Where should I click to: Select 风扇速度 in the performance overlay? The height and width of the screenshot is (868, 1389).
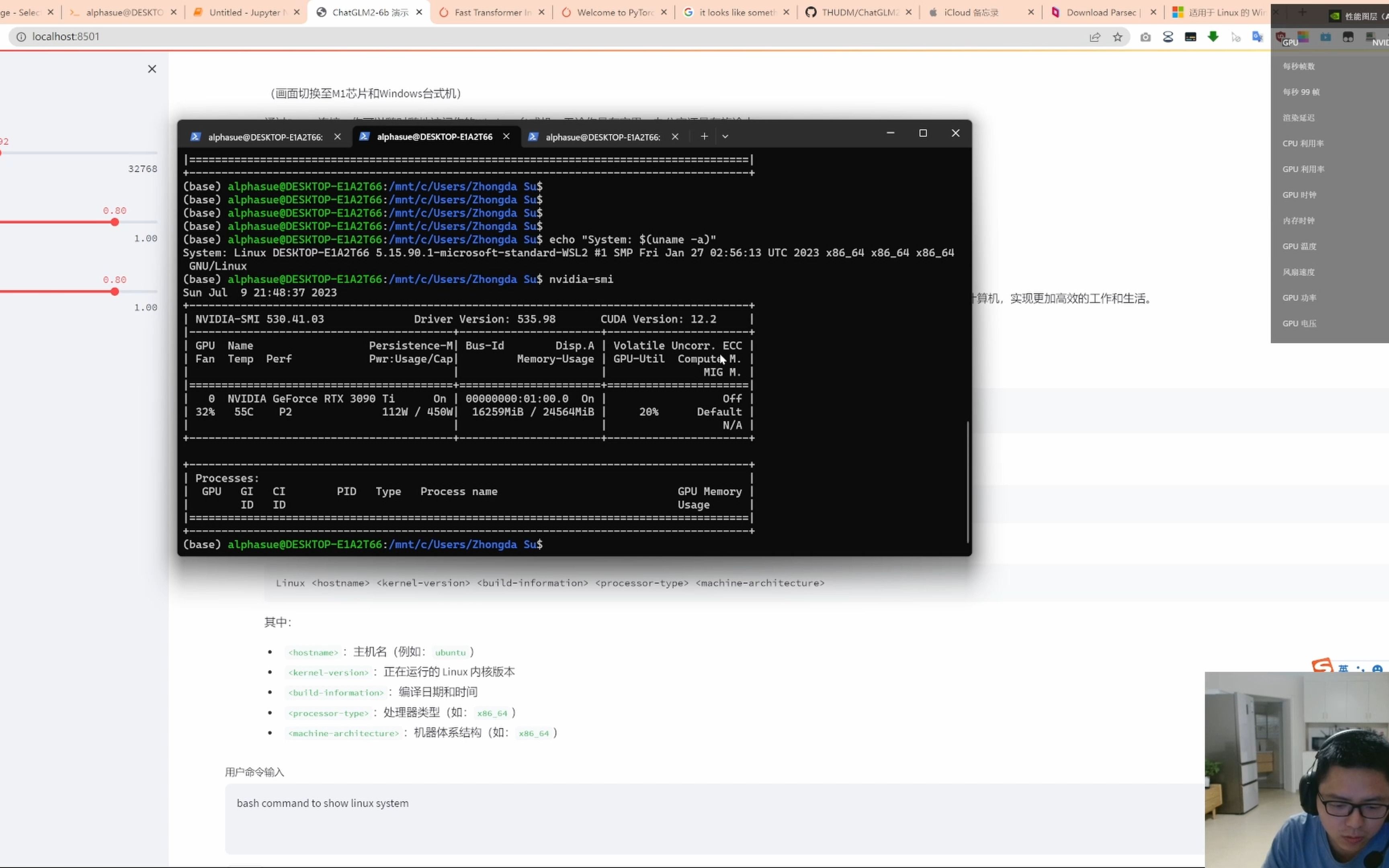(1299, 272)
